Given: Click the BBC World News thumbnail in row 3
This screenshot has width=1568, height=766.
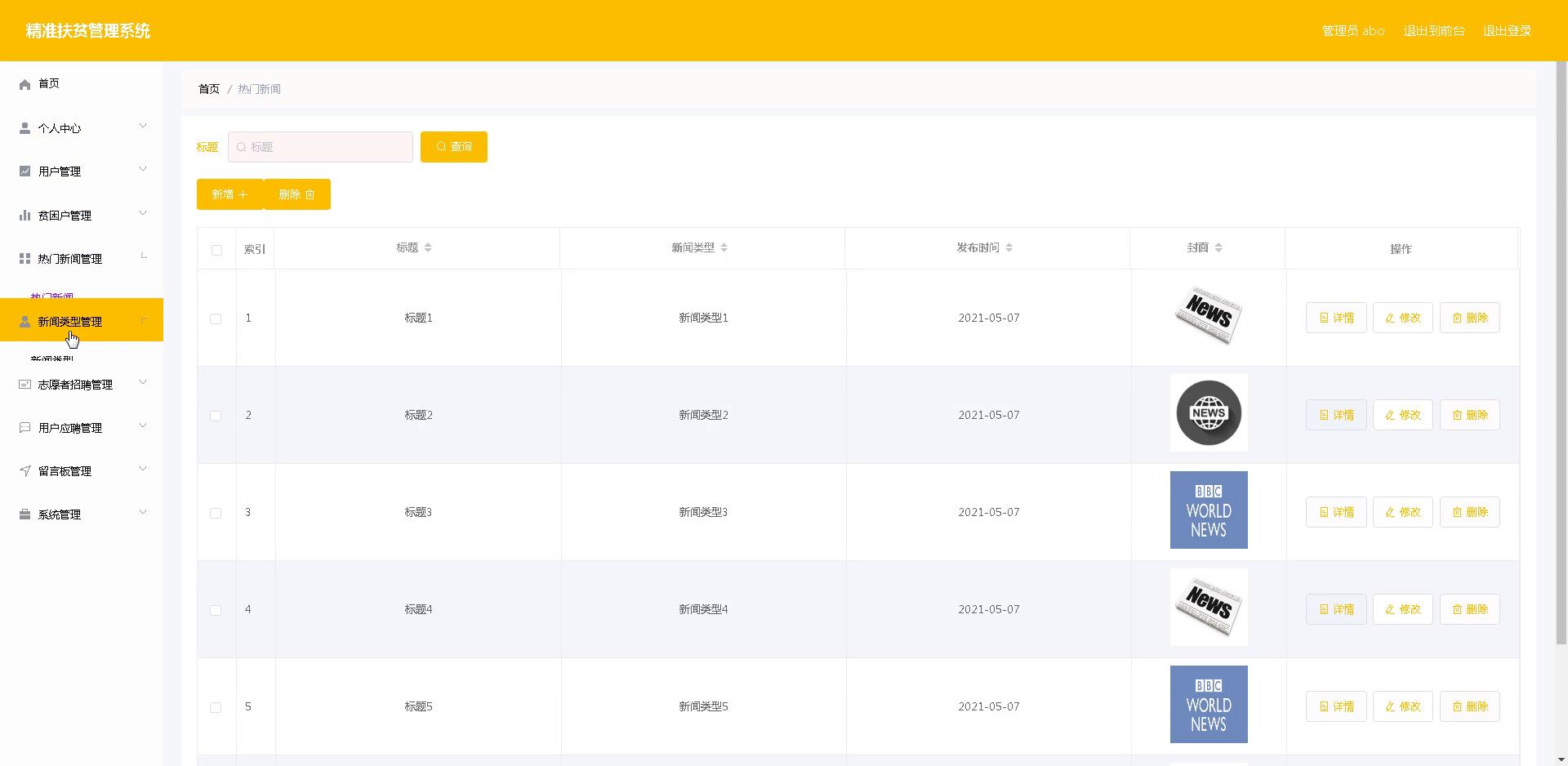Looking at the screenshot, I should pyautogui.click(x=1208, y=510).
